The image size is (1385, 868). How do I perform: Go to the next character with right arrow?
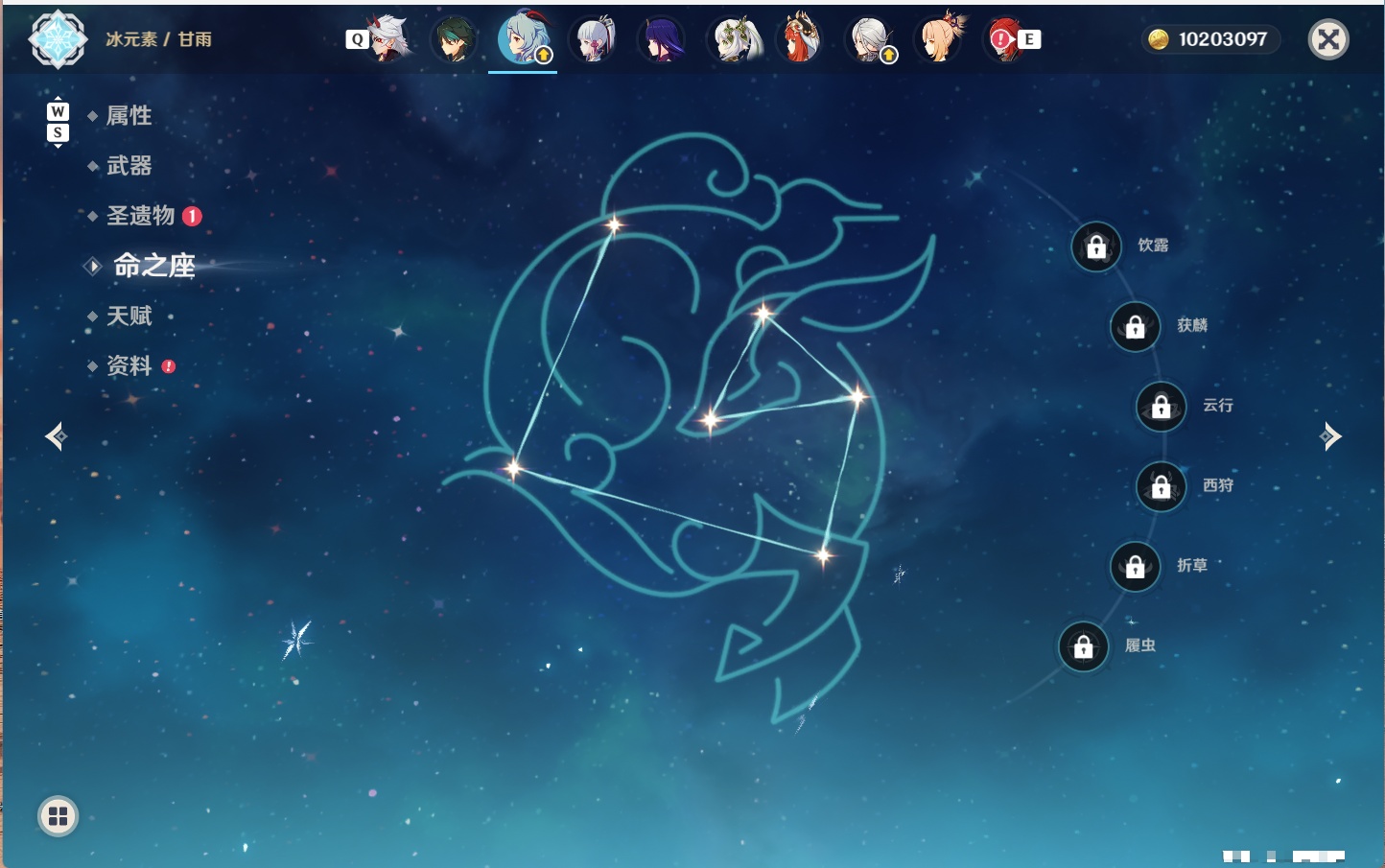1330,436
